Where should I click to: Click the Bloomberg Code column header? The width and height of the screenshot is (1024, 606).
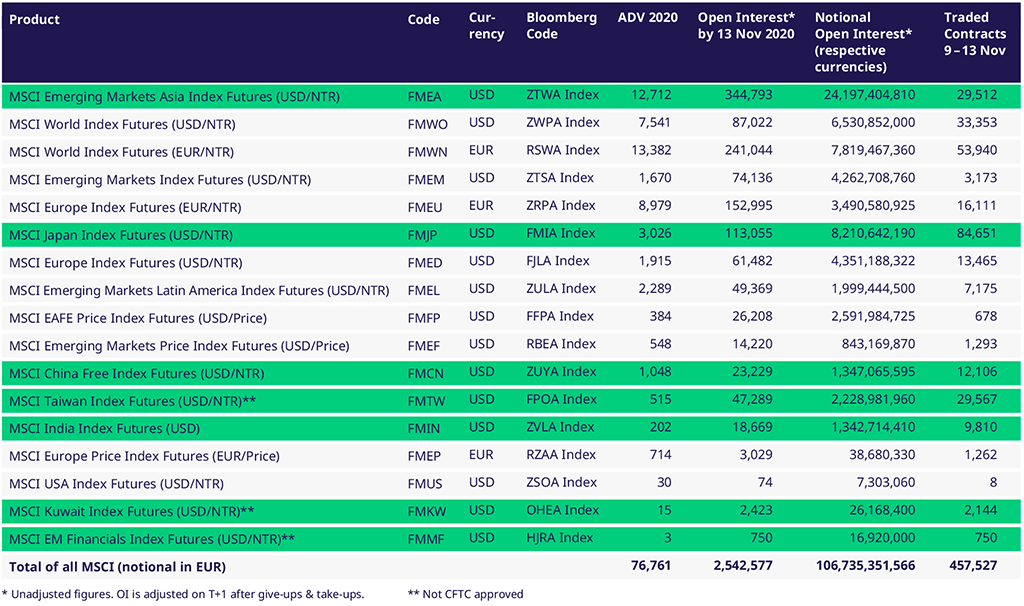561,26
